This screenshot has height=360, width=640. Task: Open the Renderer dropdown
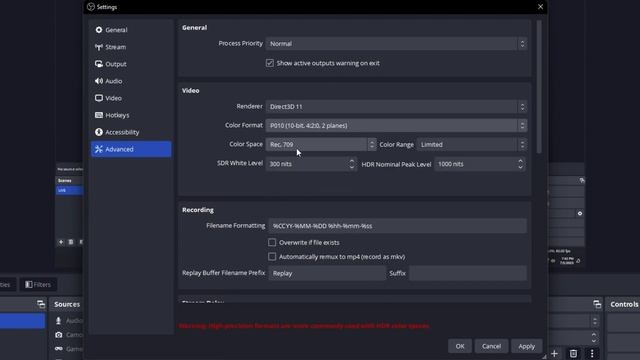396,107
